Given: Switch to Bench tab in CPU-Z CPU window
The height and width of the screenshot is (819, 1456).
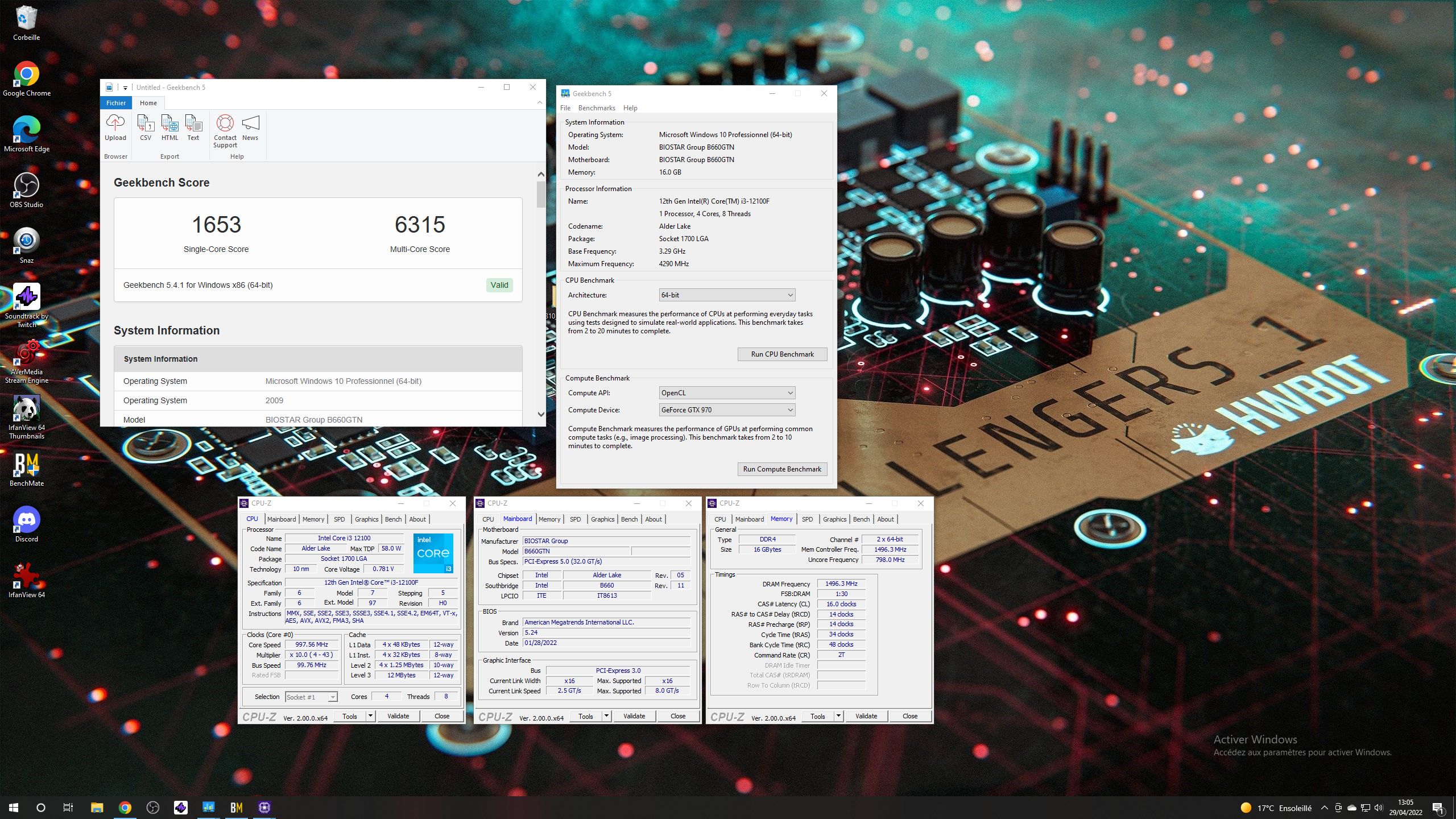Looking at the screenshot, I should (393, 519).
